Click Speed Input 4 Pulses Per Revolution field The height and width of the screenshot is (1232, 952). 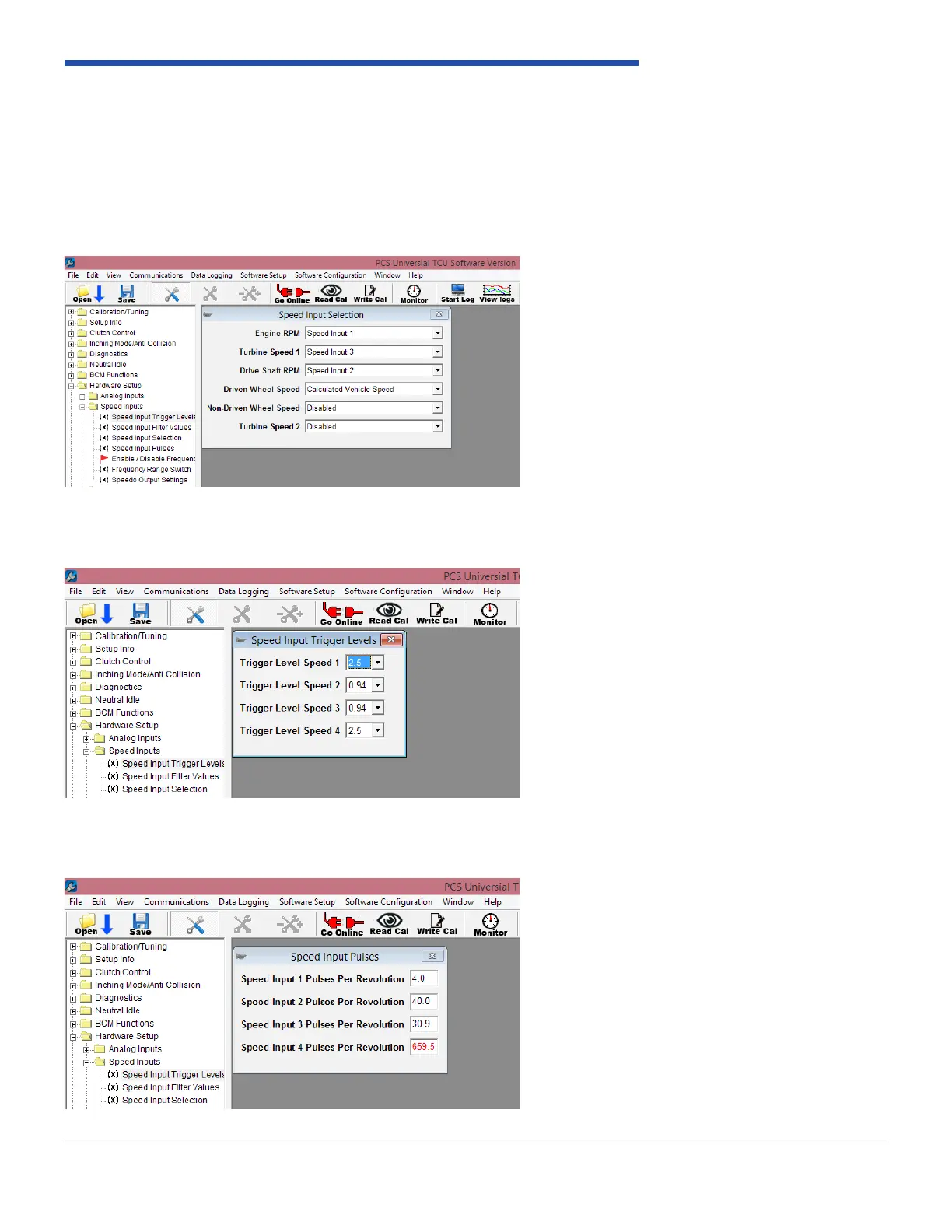click(424, 1047)
